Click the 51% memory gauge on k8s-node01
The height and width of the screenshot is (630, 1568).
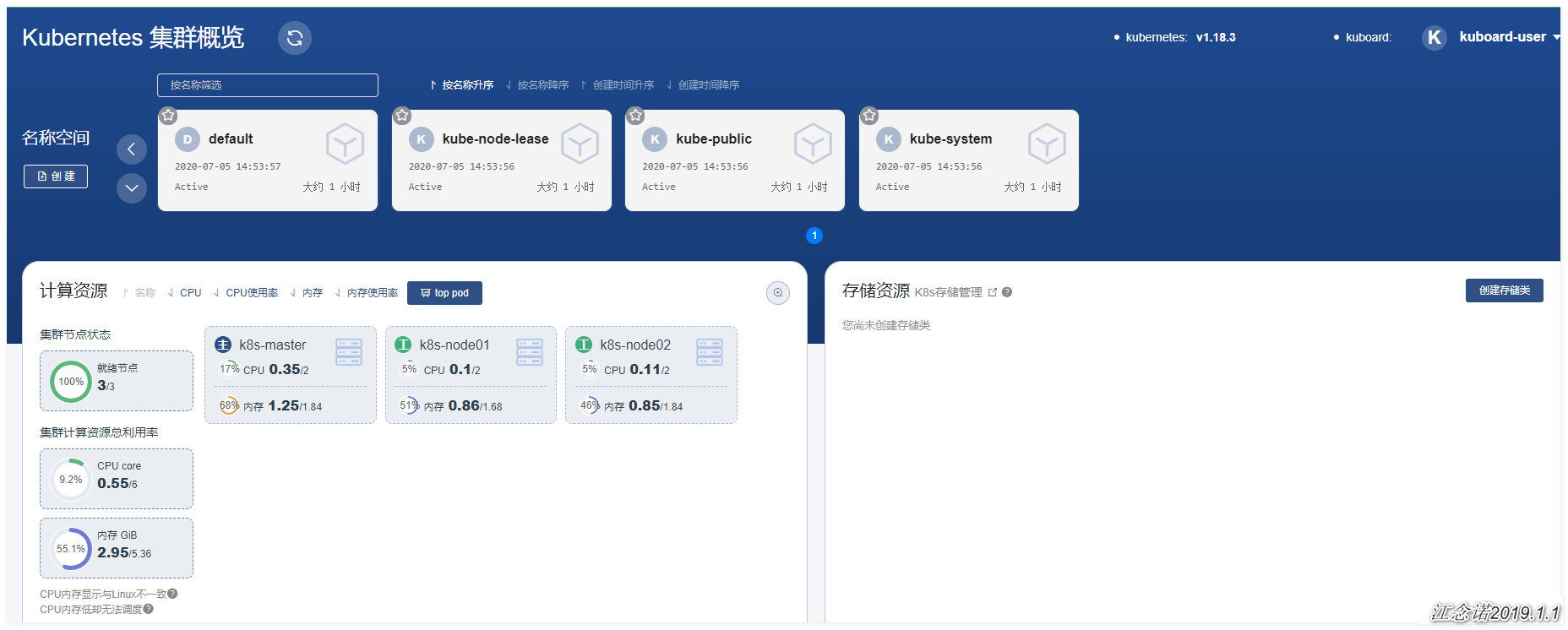(x=410, y=405)
